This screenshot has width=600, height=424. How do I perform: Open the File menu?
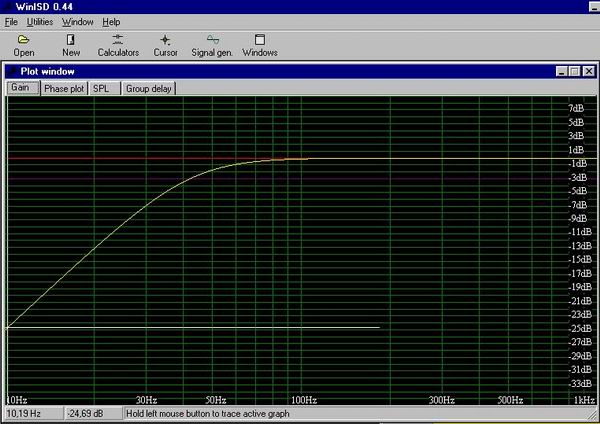(11, 22)
